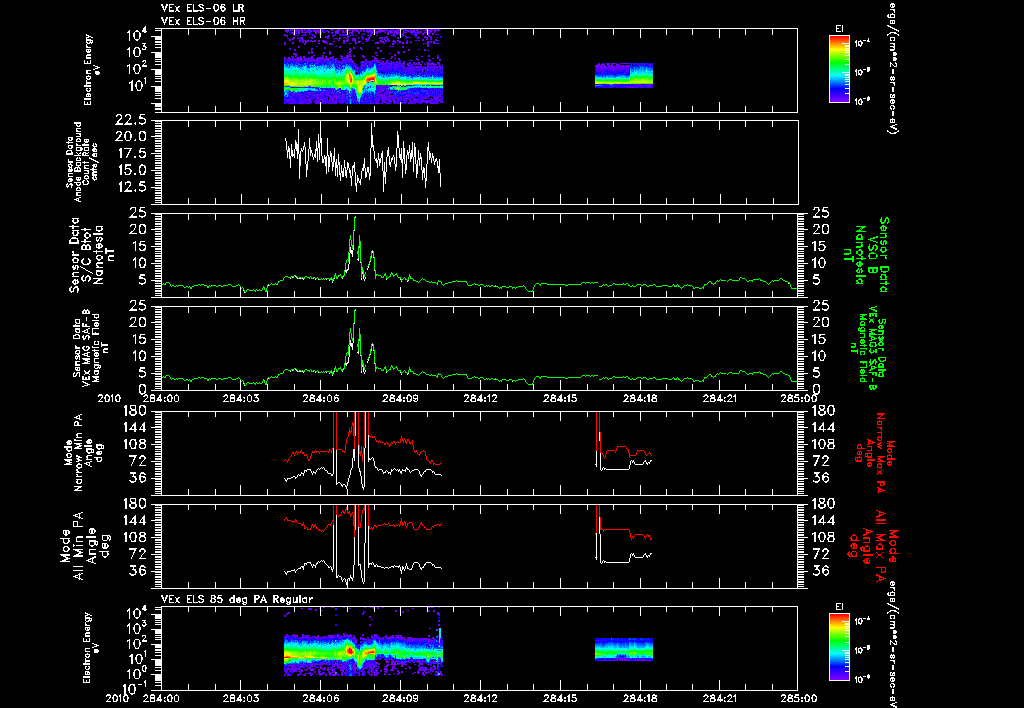The width and height of the screenshot is (1024, 708).
Task: Click the color scale bar beside the 85 deg PA spectrogram
Action: (x=839, y=648)
